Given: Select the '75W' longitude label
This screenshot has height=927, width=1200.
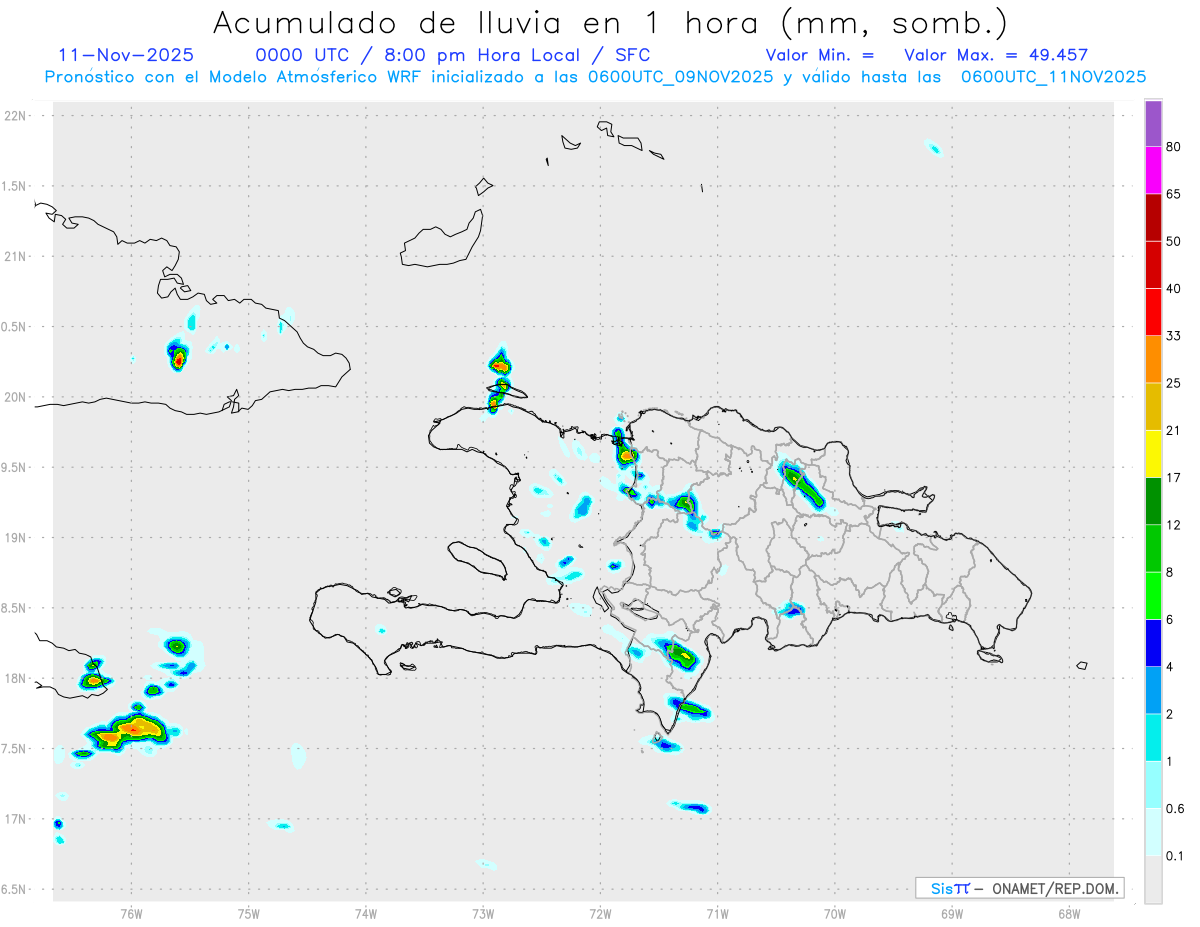Looking at the screenshot, I should click(x=248, y=914).
